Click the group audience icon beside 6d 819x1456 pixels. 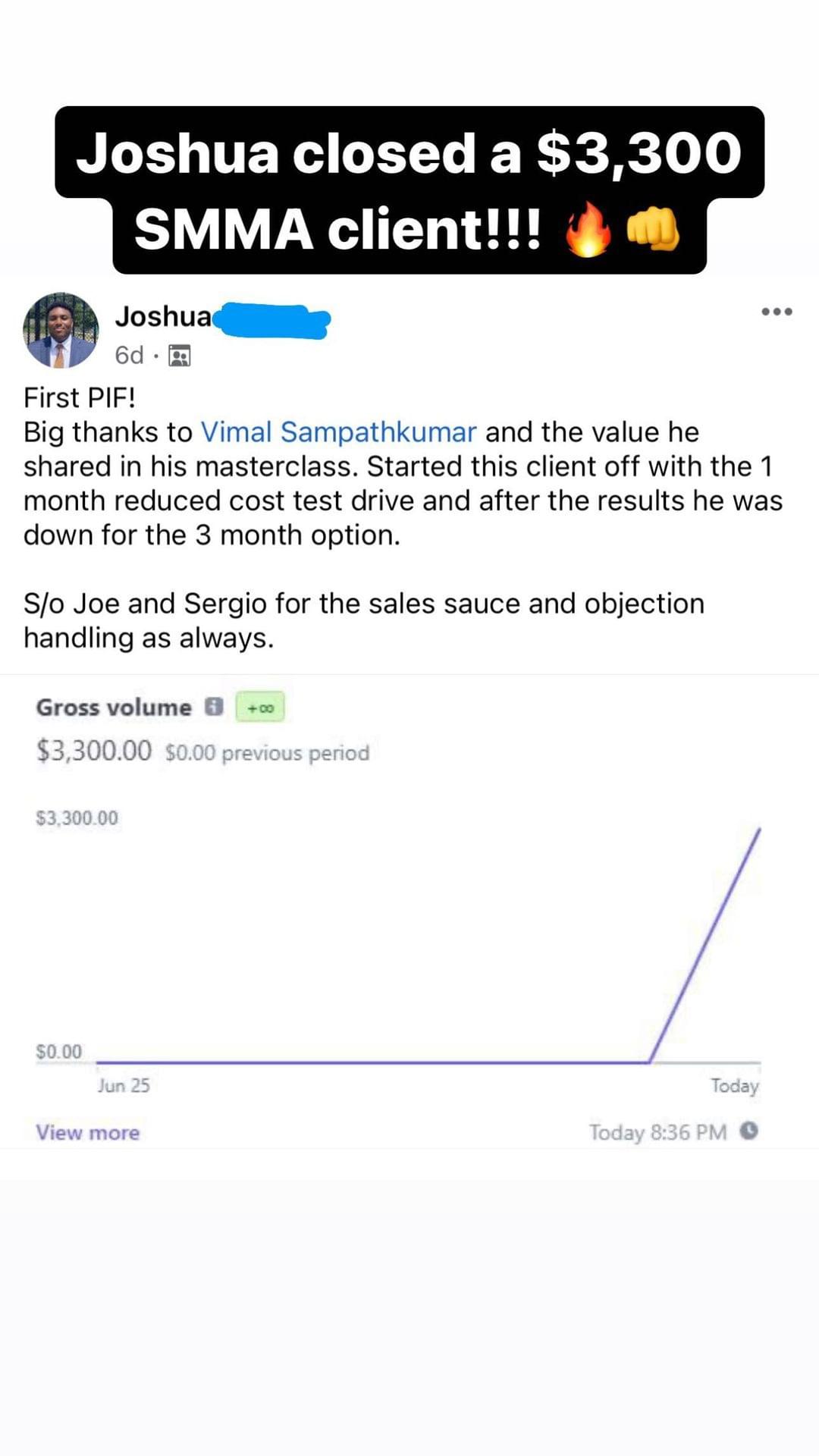point(180,356)
